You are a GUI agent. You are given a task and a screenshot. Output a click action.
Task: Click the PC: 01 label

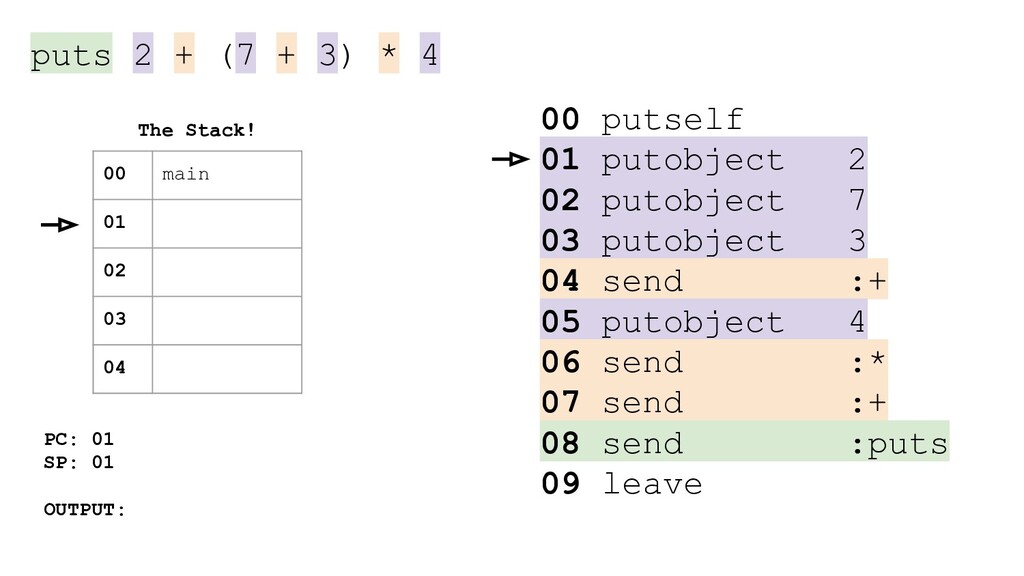(78, 438)
